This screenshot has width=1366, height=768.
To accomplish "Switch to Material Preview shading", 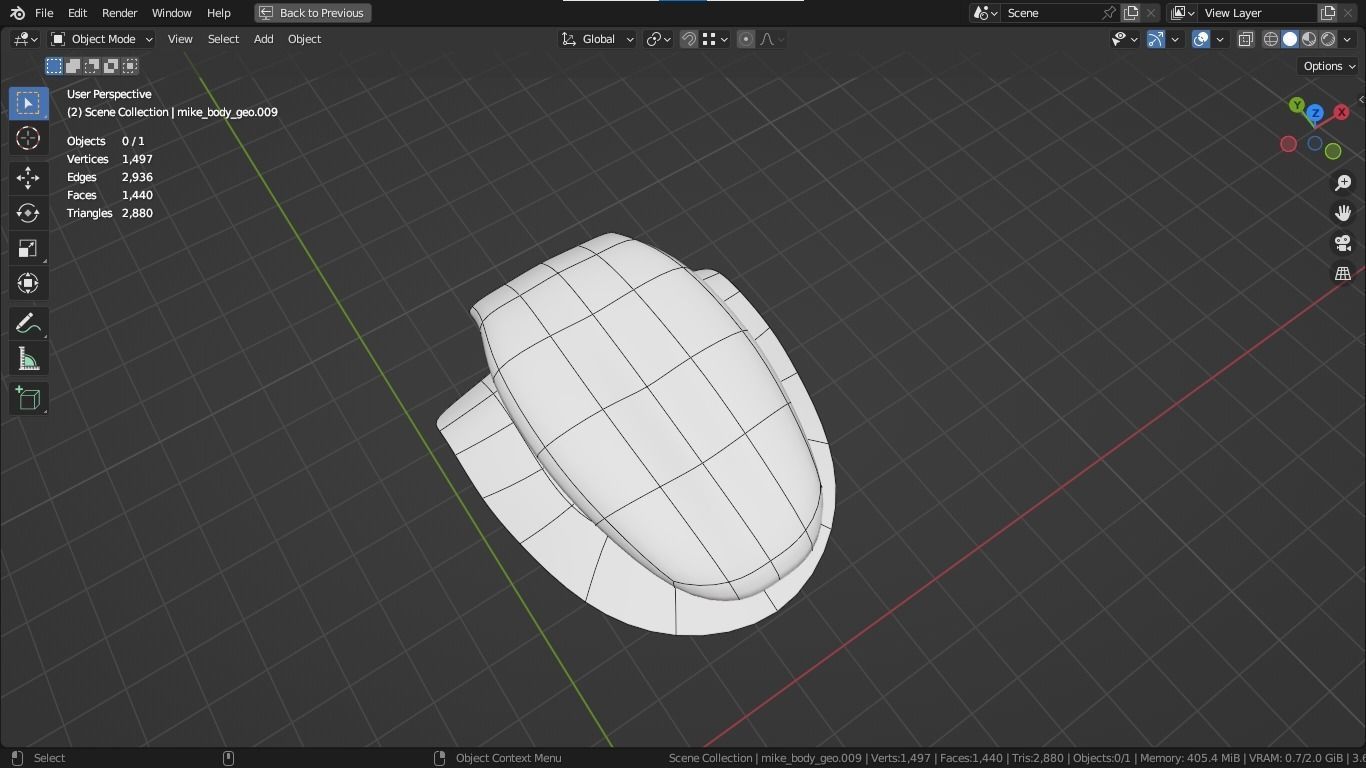I will click(x=1309, y=39).
